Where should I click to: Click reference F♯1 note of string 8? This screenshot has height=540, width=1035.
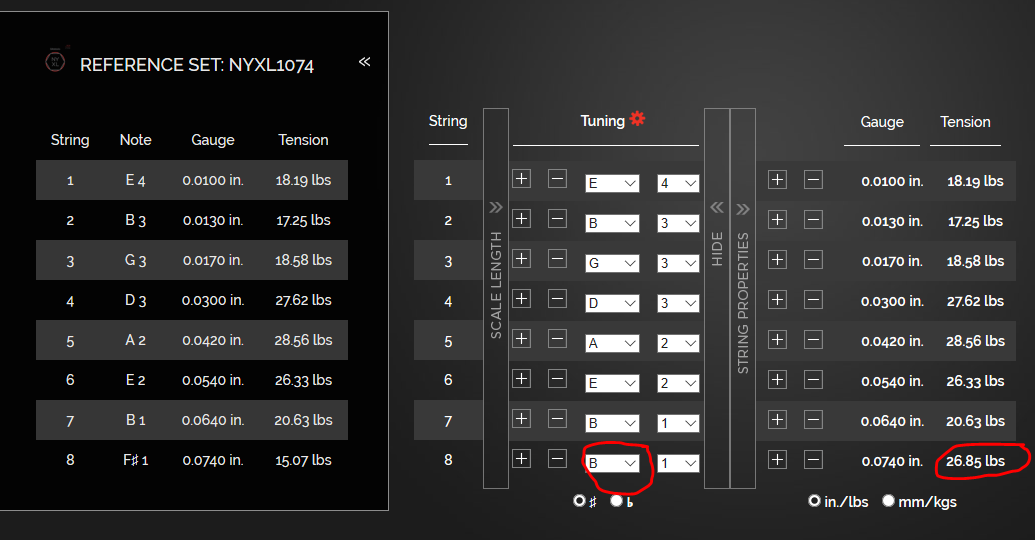pyautogui.click(x=135, y=460)
